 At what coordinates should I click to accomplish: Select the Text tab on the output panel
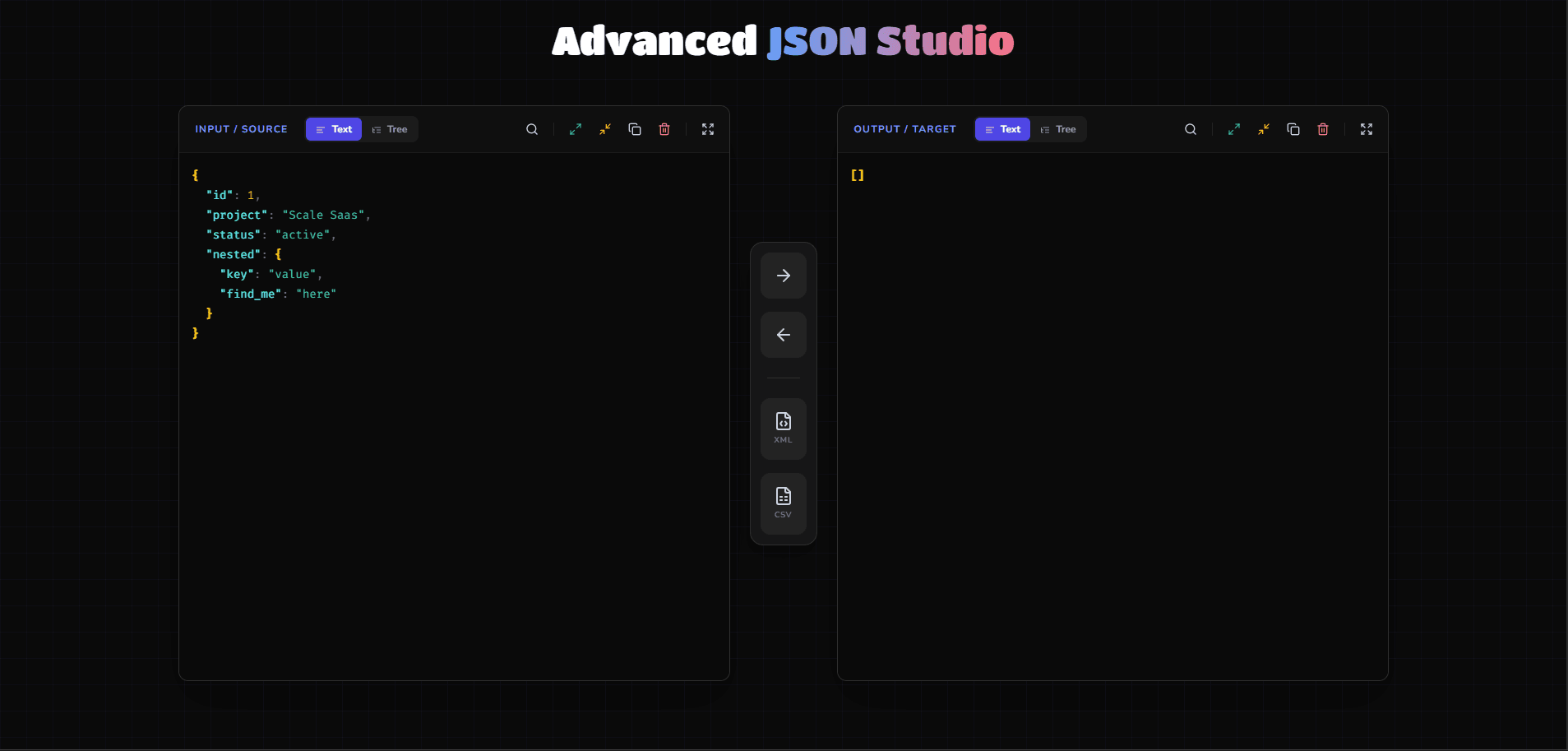pos(1002,129)
